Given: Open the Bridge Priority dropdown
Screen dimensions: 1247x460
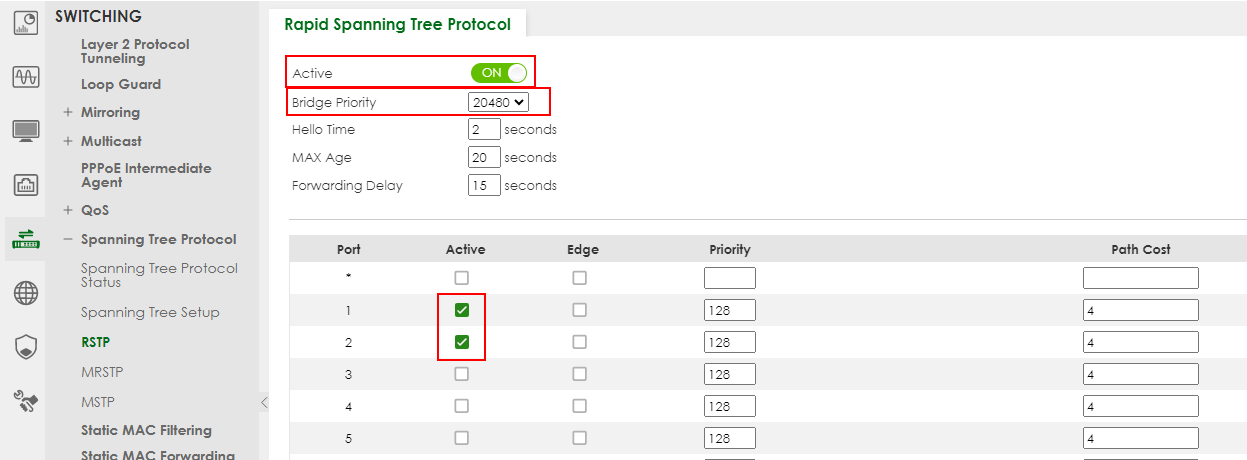Looking at the screenshot, I should [498, 102].
